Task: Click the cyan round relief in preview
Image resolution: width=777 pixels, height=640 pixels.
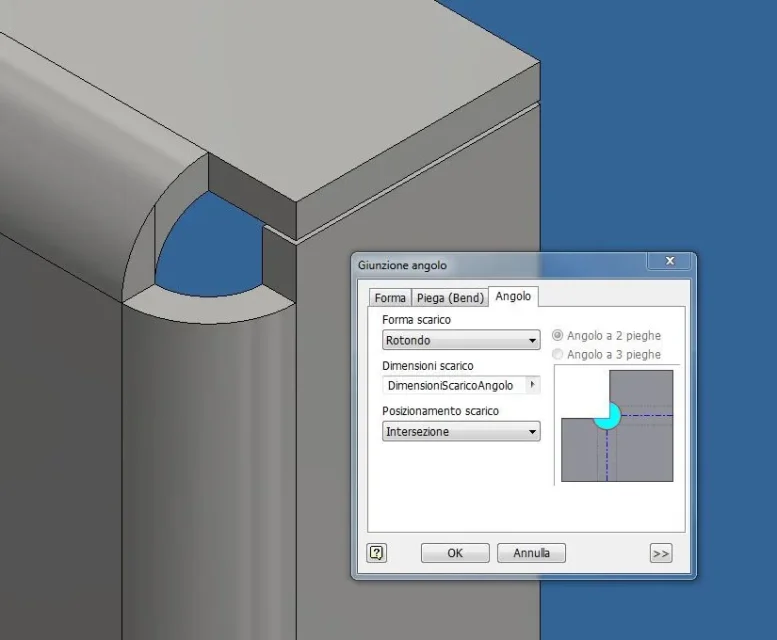Action: tap(608, 416)
